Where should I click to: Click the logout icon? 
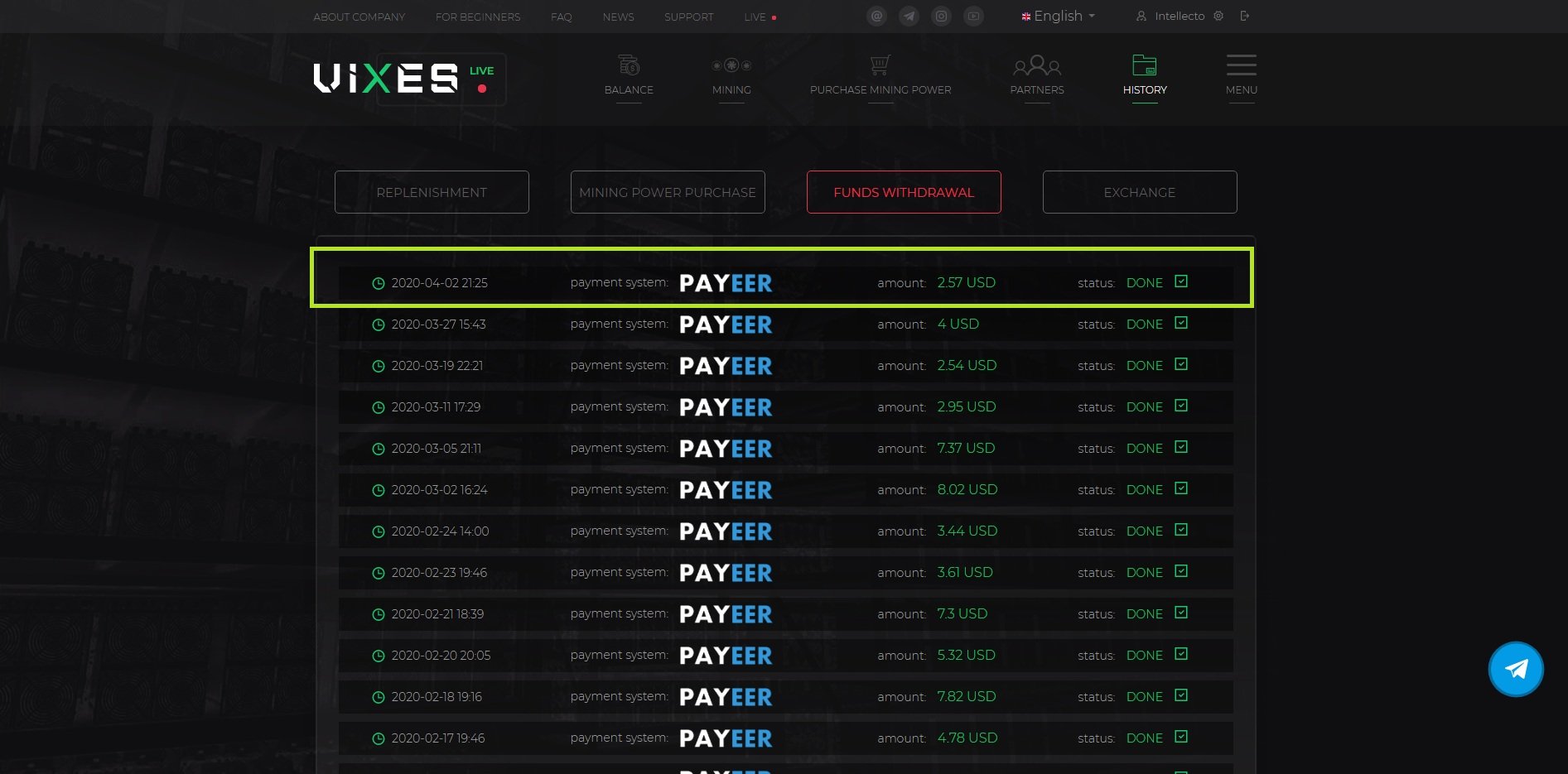click(1244, 16)
